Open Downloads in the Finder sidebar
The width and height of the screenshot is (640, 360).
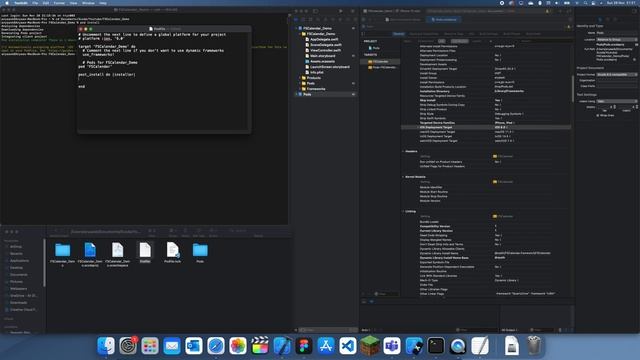click(19, 302)
